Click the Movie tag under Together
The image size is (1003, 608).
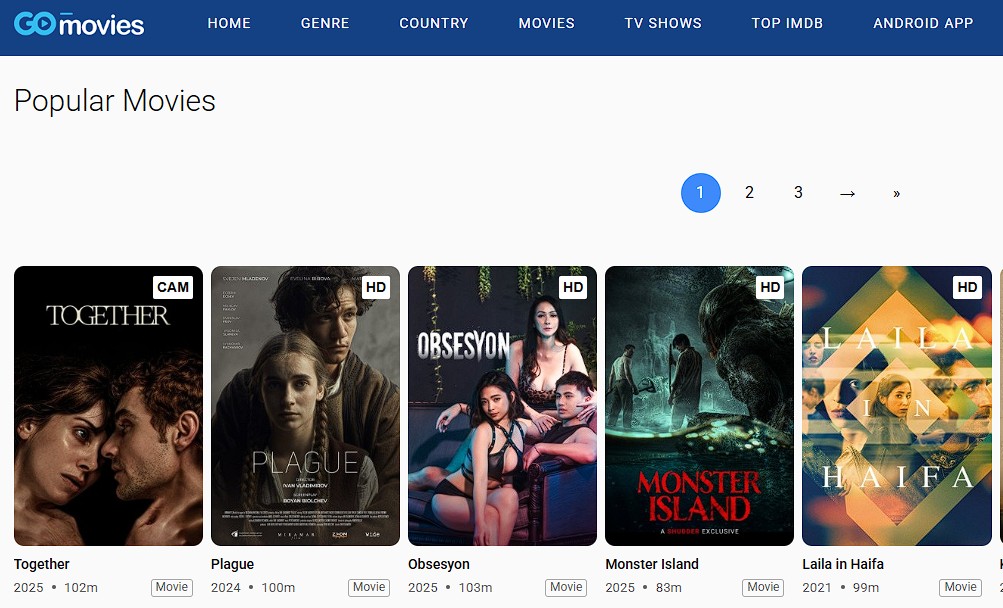coord(172,587)
